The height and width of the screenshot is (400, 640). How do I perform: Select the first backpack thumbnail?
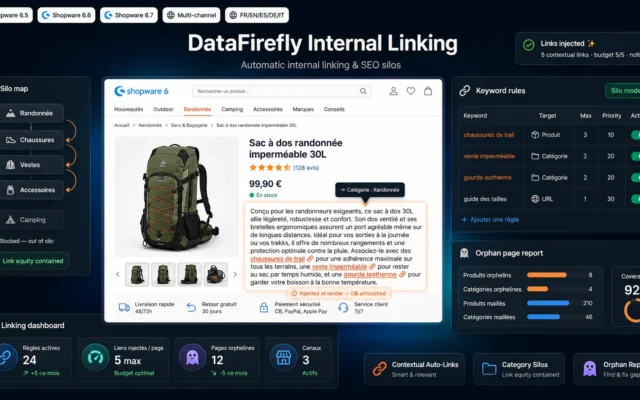(137, 274)
